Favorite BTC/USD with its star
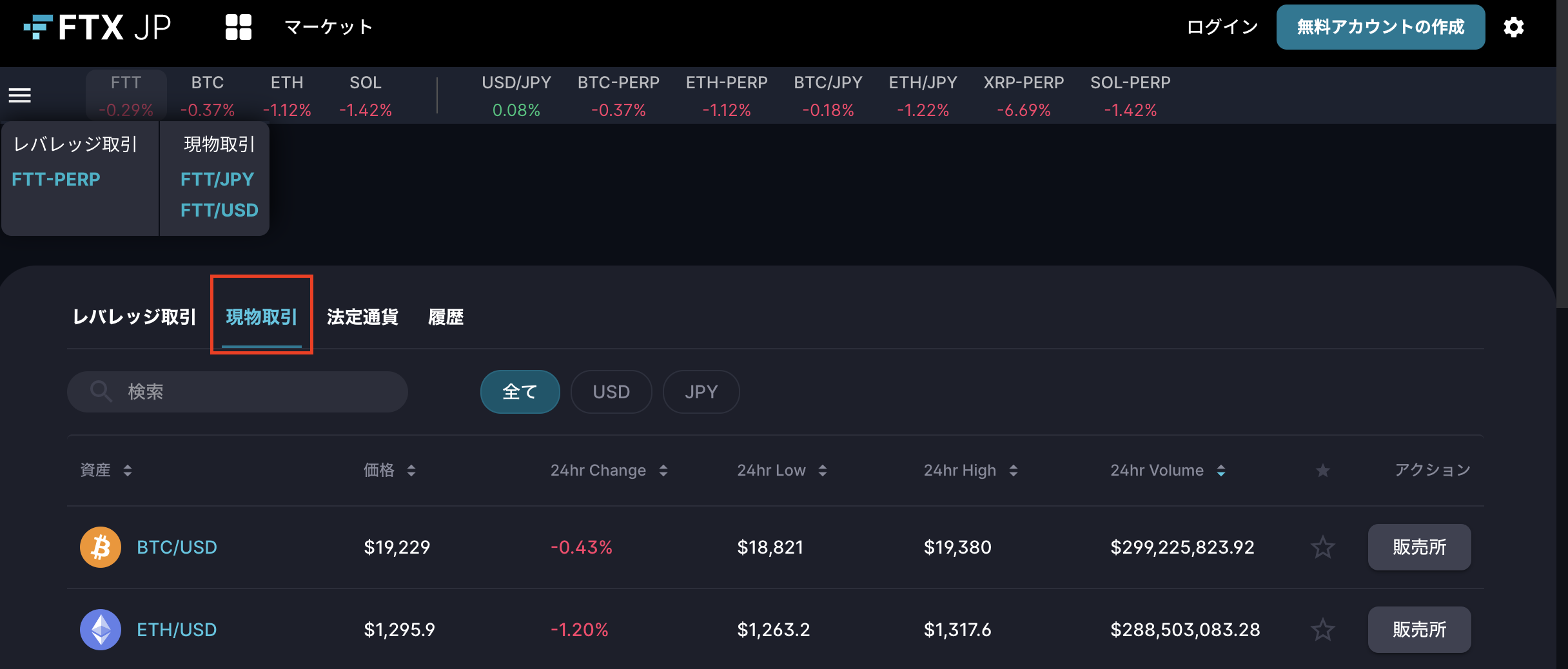 pos(1322,547)
